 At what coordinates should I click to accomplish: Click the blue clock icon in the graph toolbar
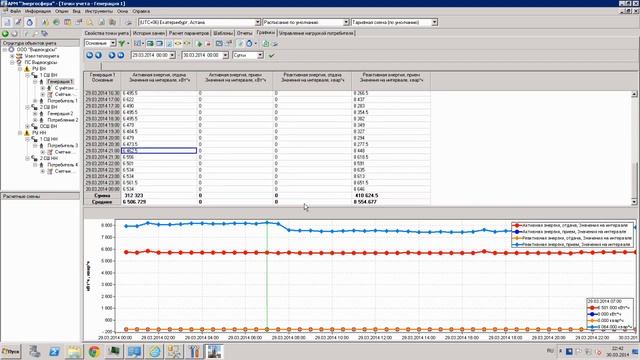pos(249,43)
